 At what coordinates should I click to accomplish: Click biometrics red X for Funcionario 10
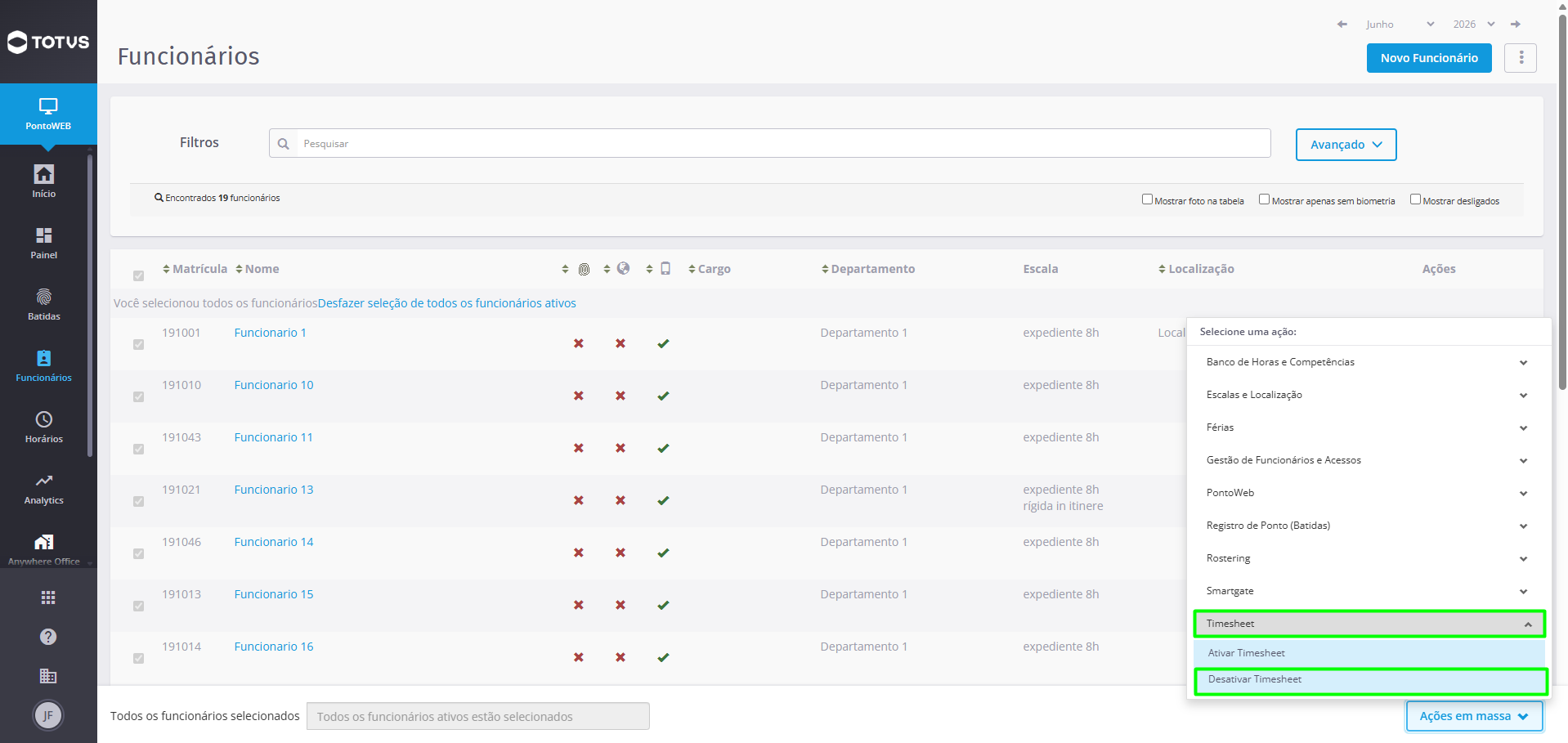tap(579, 396)
